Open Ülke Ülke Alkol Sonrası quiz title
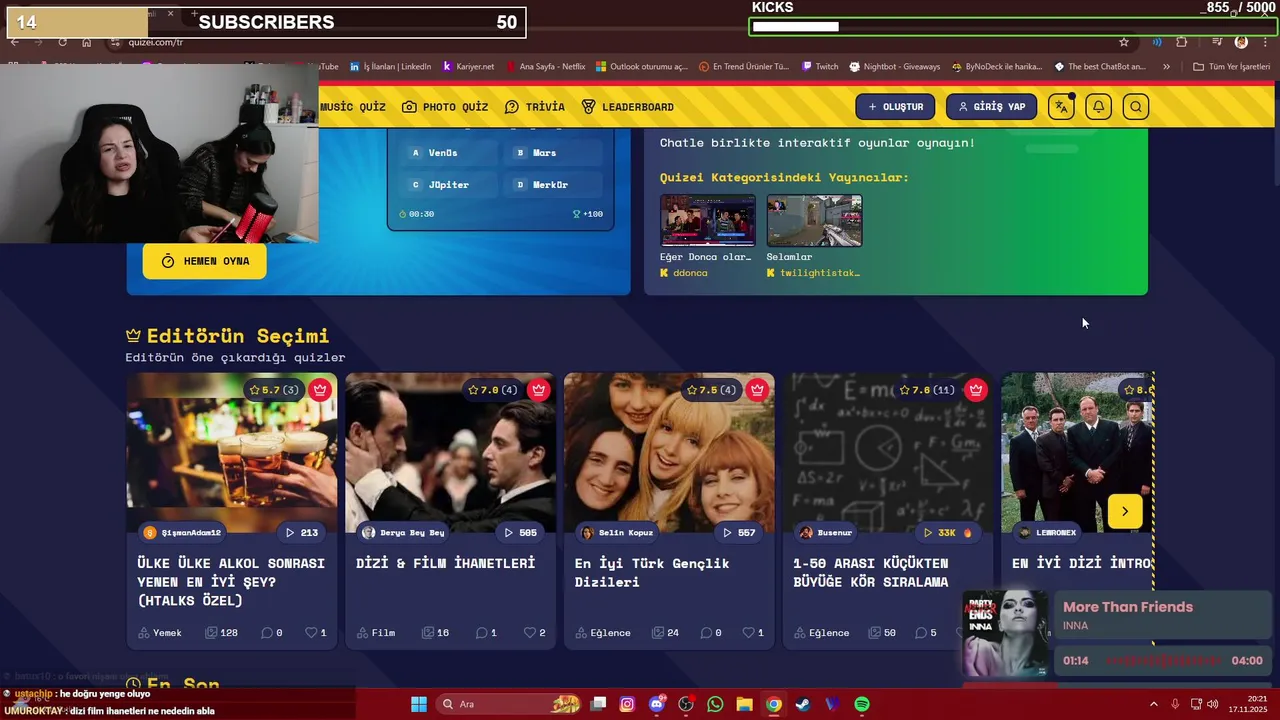Image resolution: width=1280 pixels, height=720 pixels. coord(231,582)
